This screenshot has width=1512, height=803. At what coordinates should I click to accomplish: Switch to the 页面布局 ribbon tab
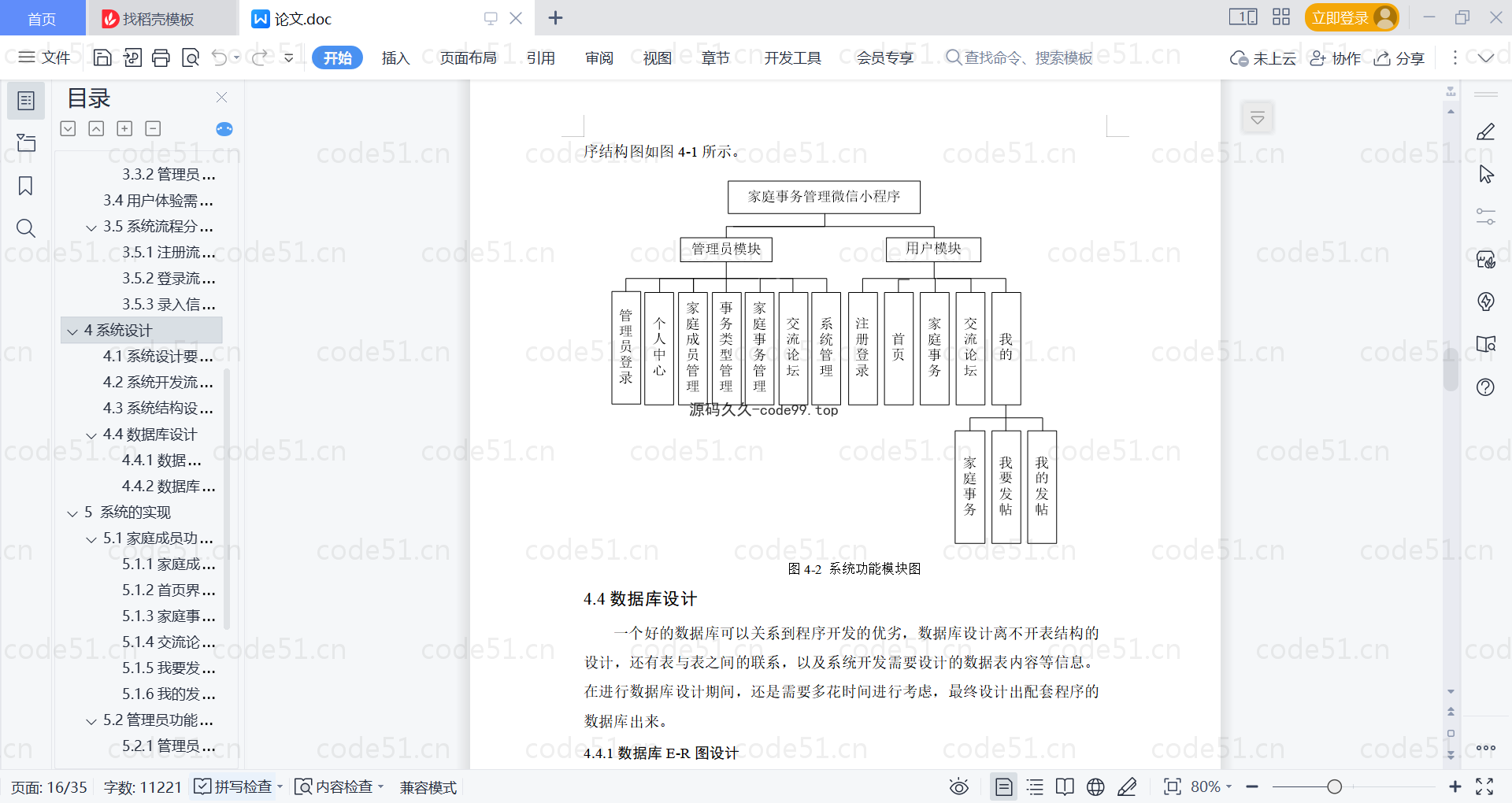tap(468, 57)
